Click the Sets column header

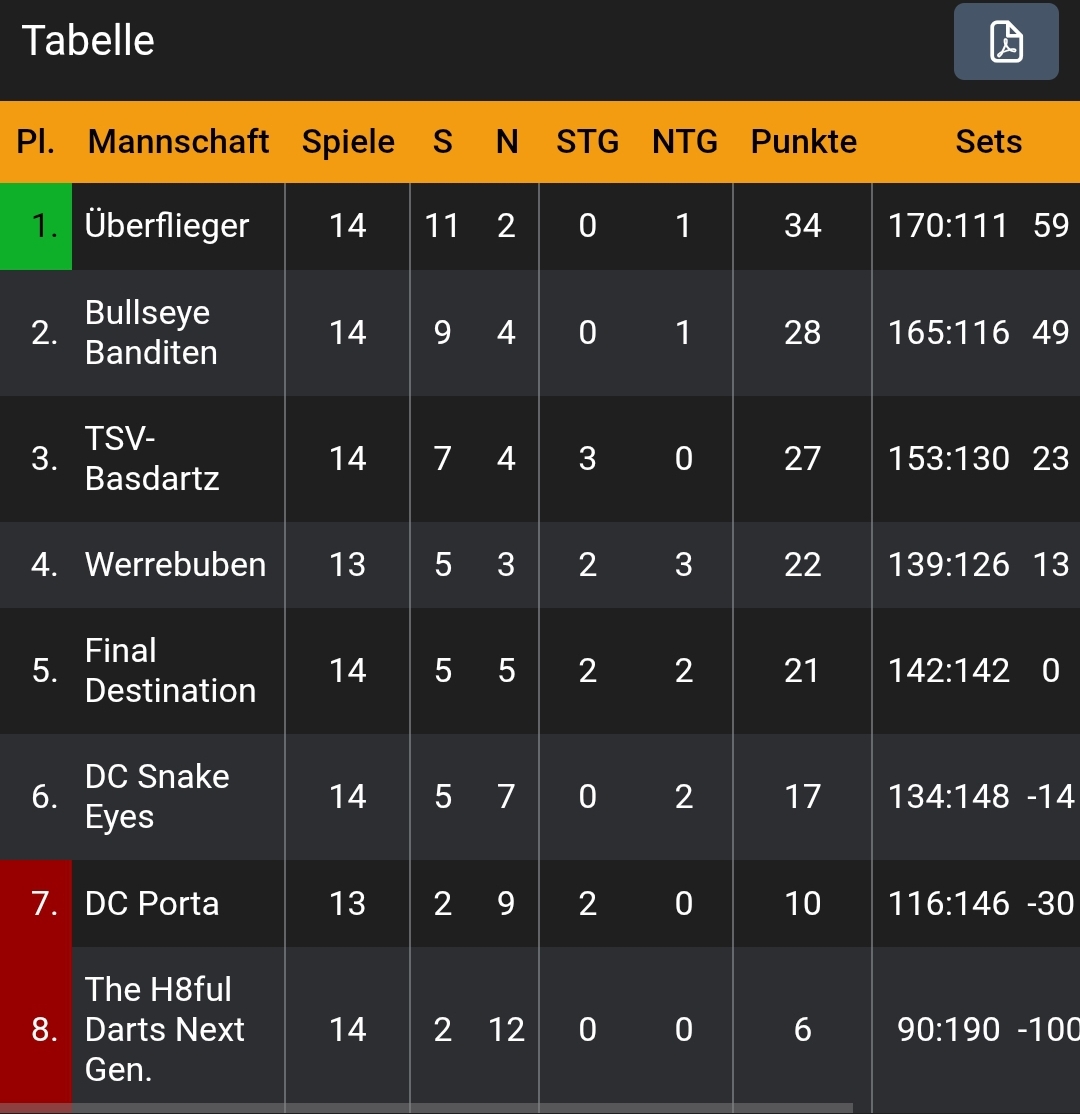[988, 142]
